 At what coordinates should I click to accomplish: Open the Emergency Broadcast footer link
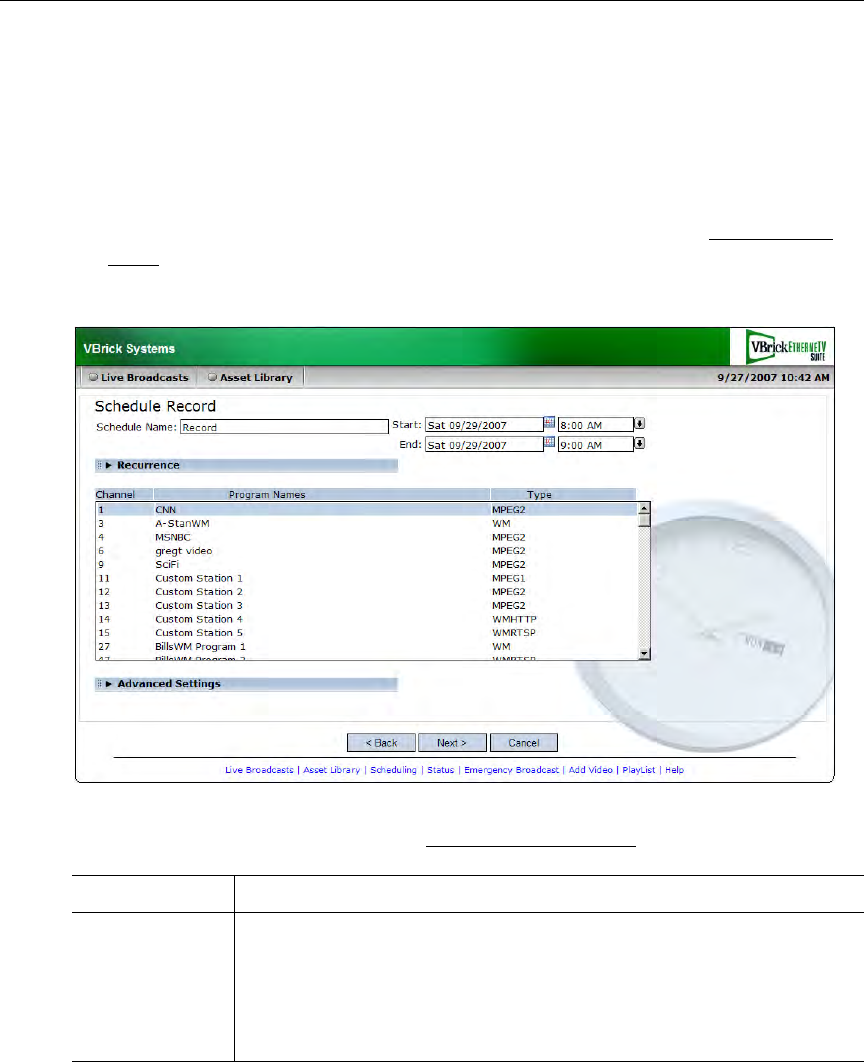(510, 771)
